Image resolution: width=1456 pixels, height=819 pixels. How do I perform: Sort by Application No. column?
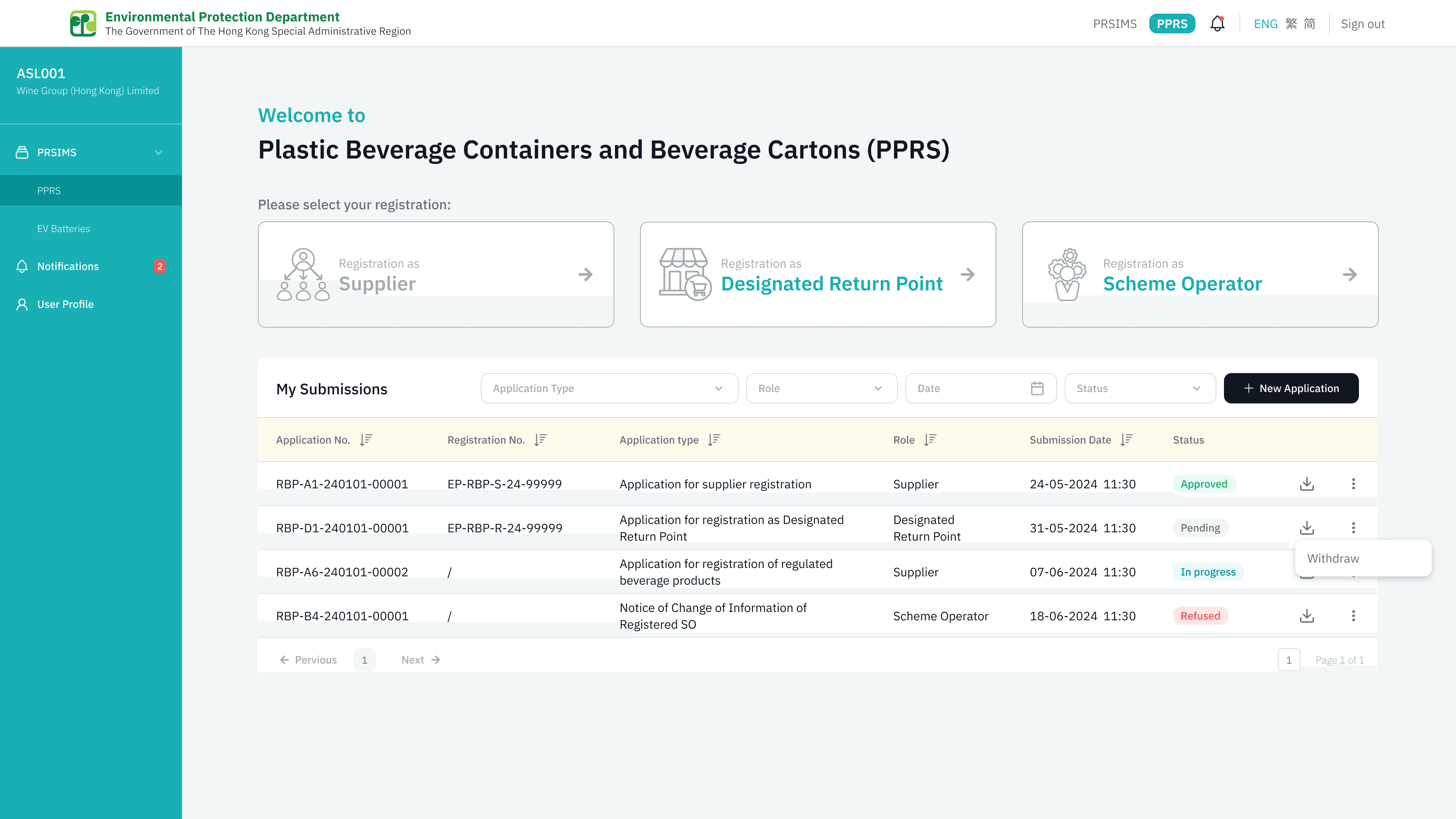click(366, 440)
